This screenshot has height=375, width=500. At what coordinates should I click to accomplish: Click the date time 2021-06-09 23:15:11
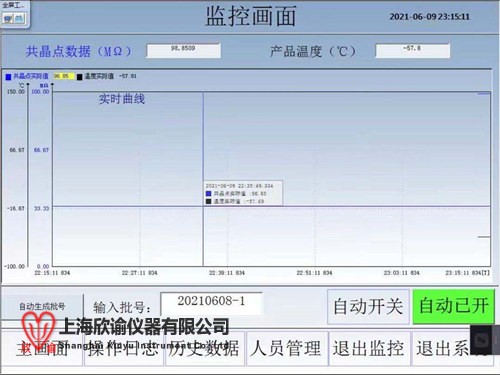pyautogui.click(x=430, y=17)
